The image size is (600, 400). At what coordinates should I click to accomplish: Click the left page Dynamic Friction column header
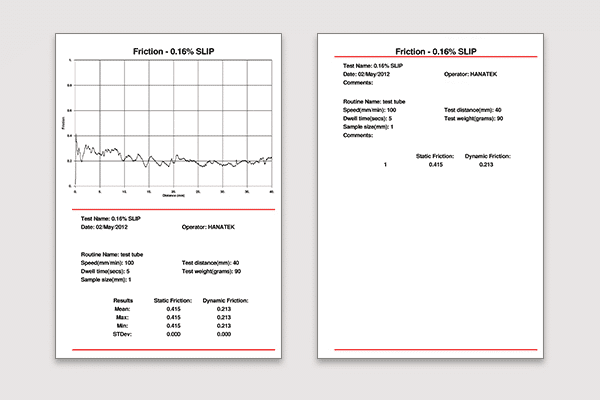tap(225, 300)
